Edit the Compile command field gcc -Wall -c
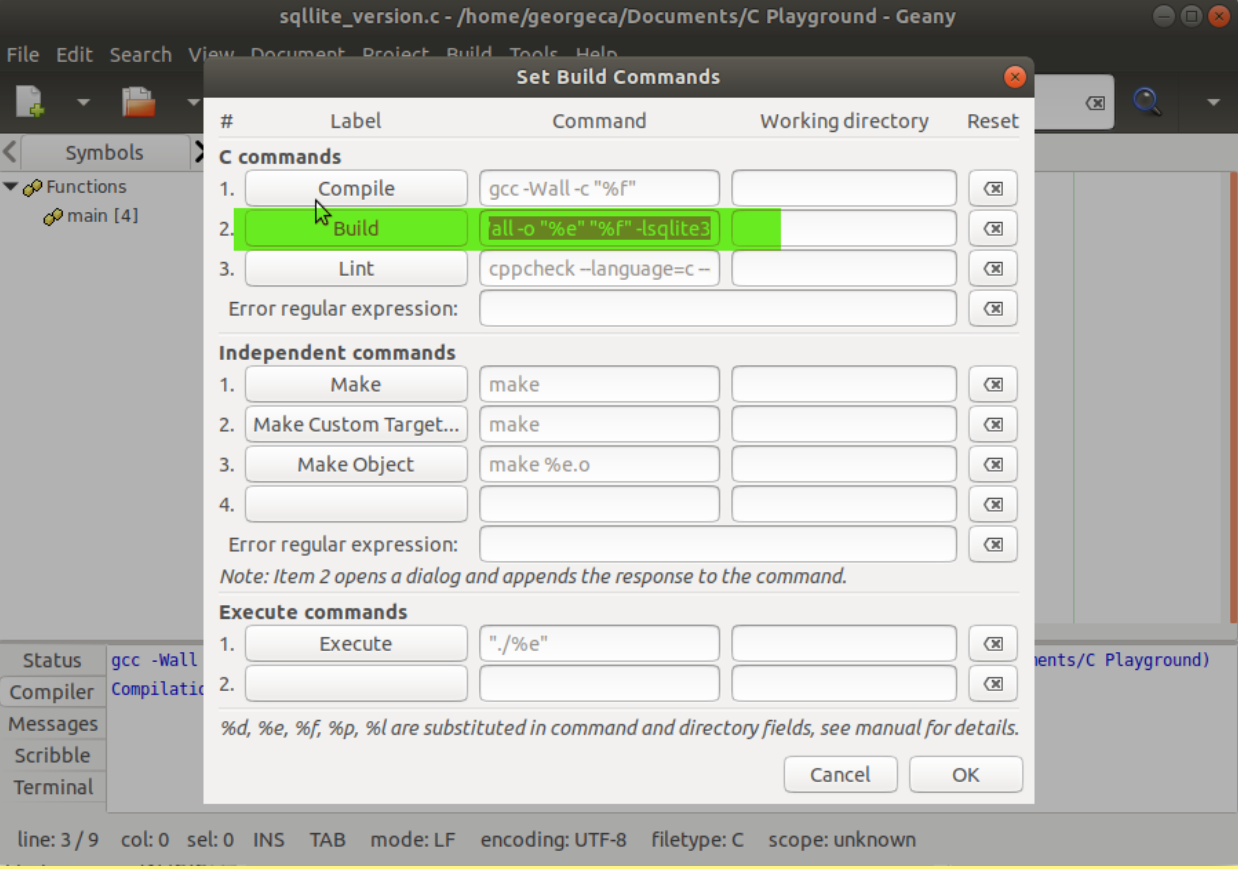 599,188
